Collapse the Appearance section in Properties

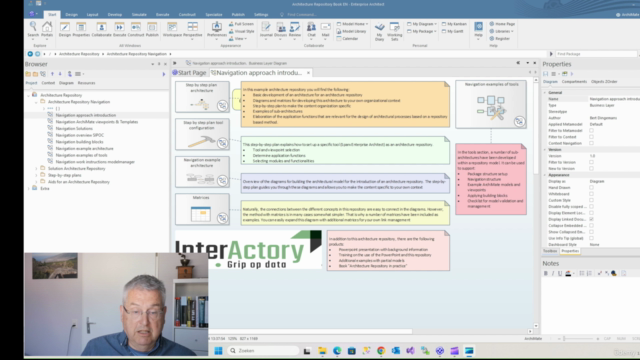click(x=545, y=175)
